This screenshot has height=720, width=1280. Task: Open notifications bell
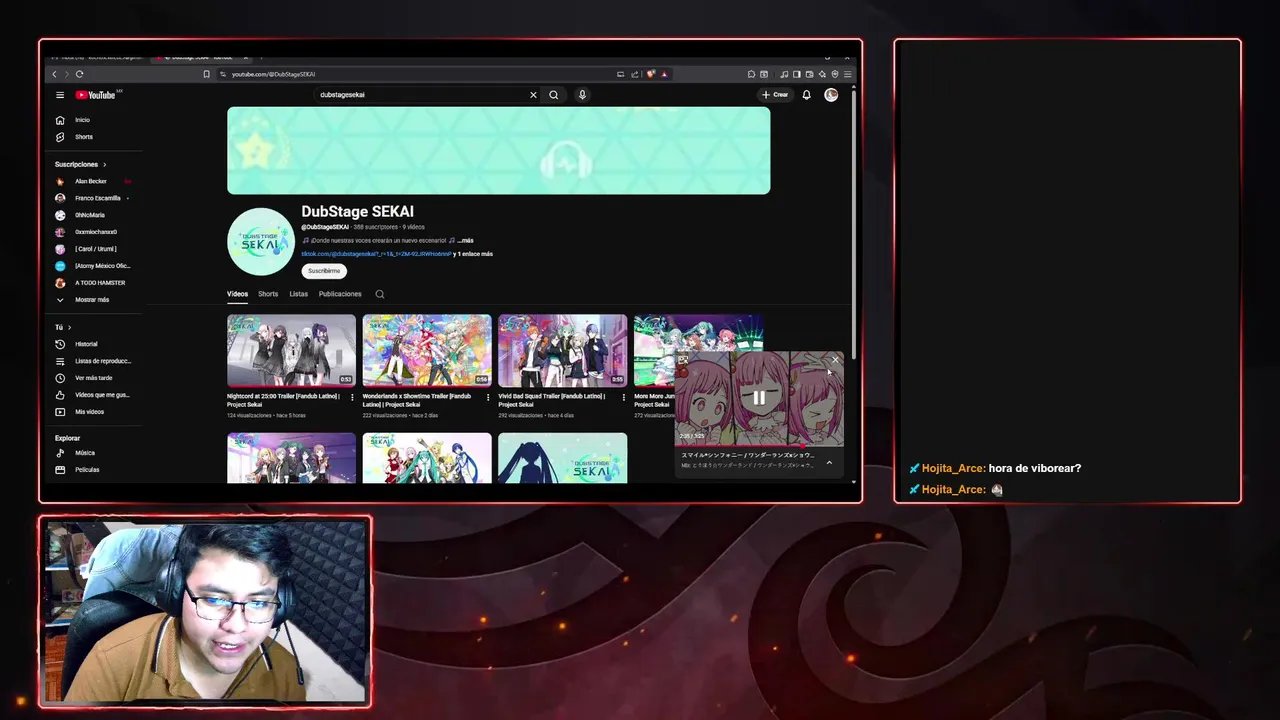(807, 95)
